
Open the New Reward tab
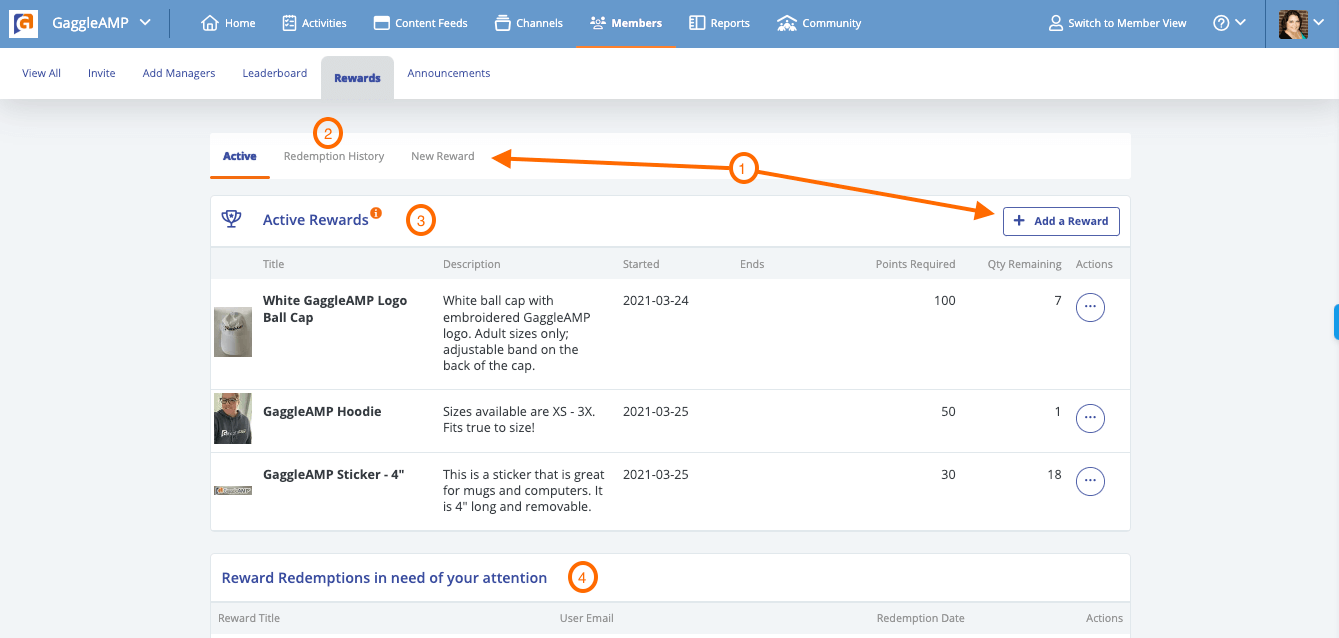point(443,156)
